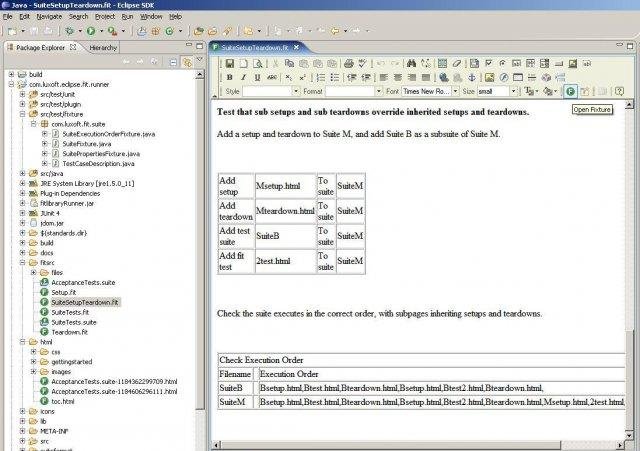Click the Debug icon in main toolbar

70,31
